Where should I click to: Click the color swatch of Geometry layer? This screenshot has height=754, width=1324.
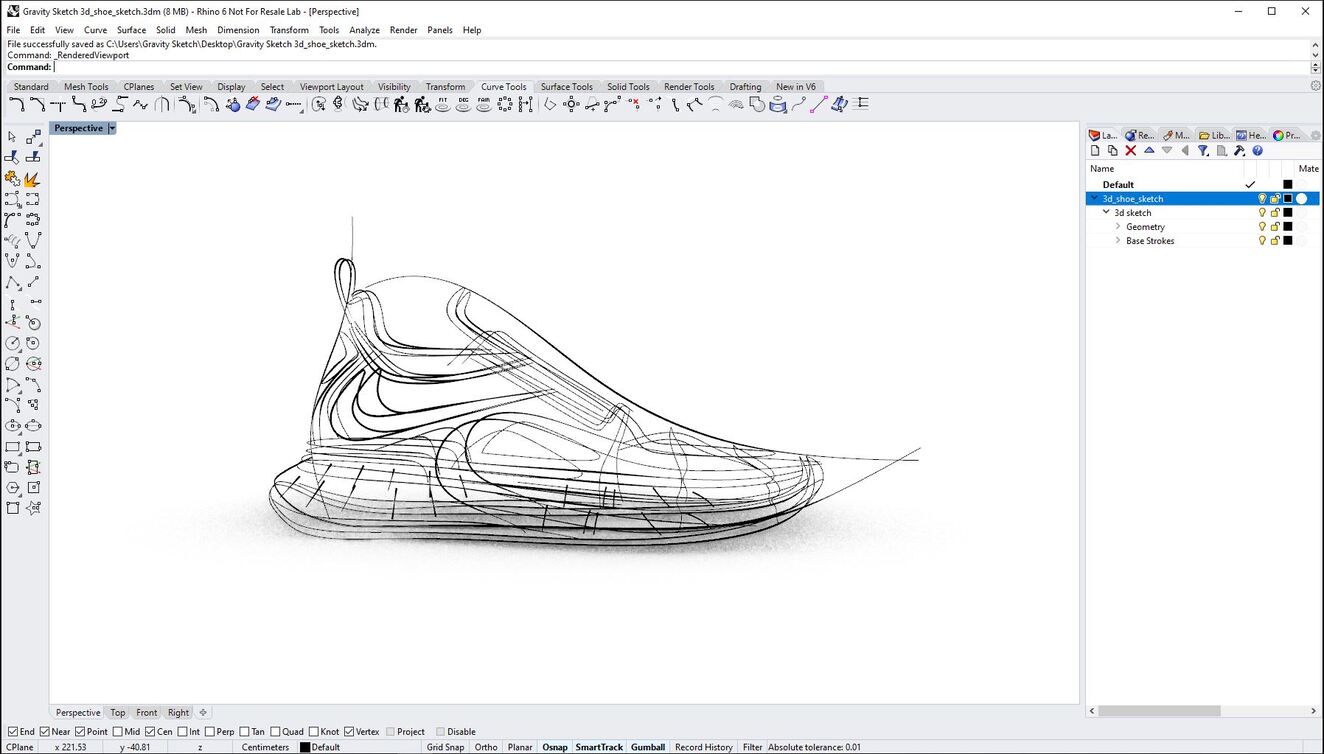(x=1288, y=227)
